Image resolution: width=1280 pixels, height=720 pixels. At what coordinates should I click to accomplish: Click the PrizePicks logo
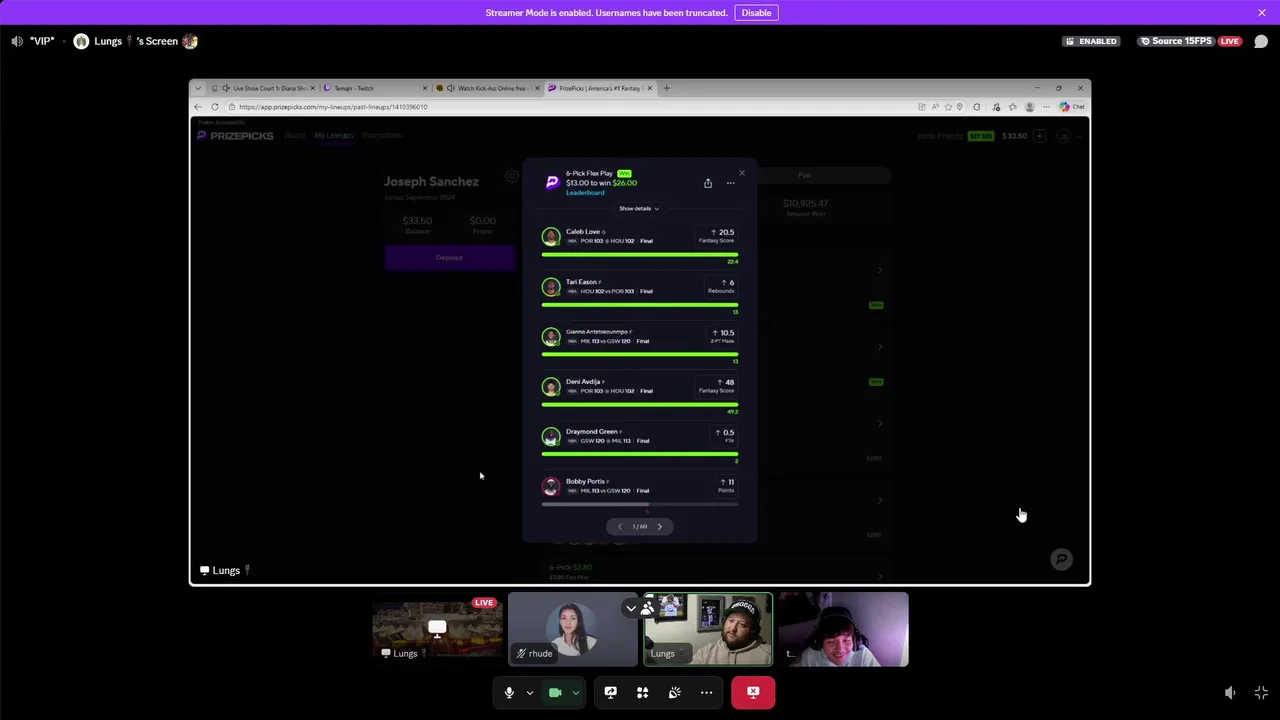pos(236,136)
